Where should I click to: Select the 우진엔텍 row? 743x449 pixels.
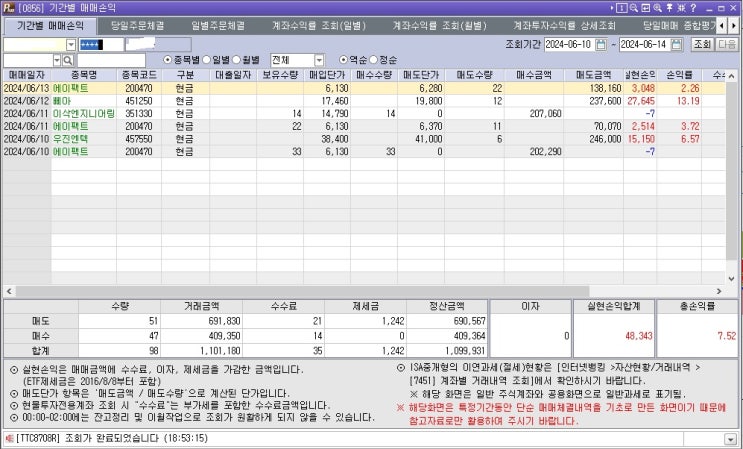364,139
